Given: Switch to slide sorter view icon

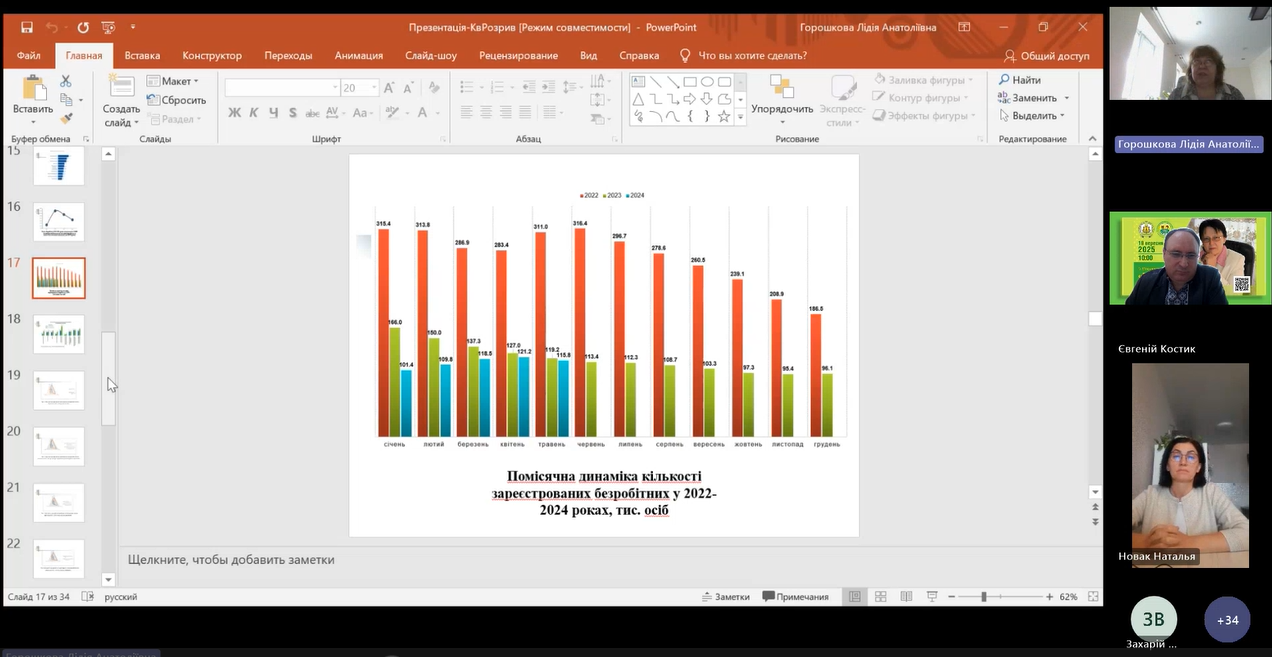Looking at the screenshot, I should [x=880, y=597].
